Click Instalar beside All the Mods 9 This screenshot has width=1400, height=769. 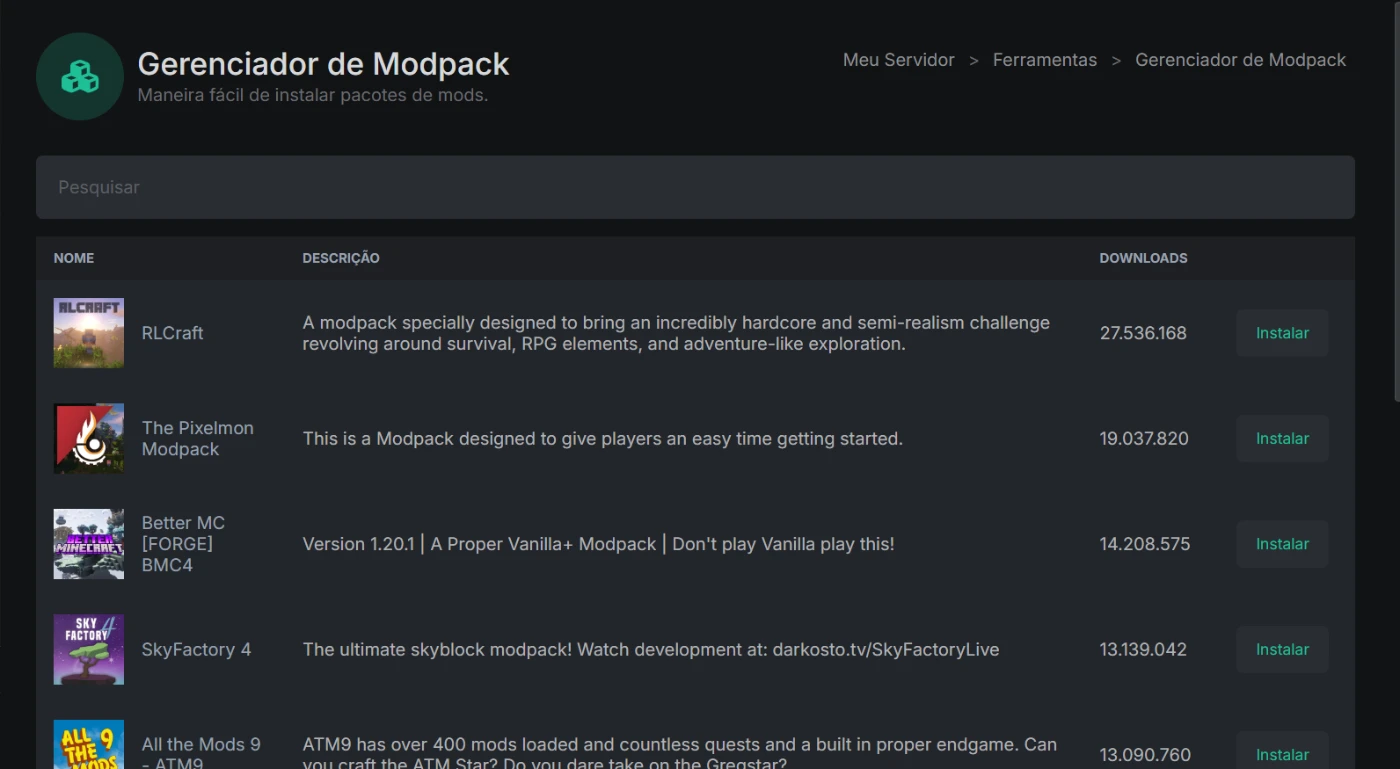coord(1282,754)
